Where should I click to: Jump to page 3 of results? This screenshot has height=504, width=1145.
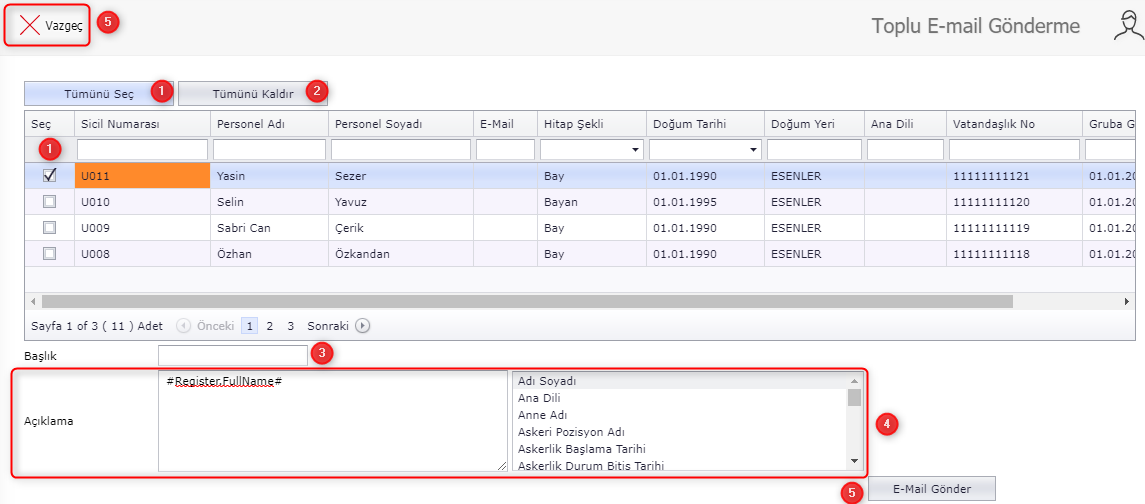[290, 325]
